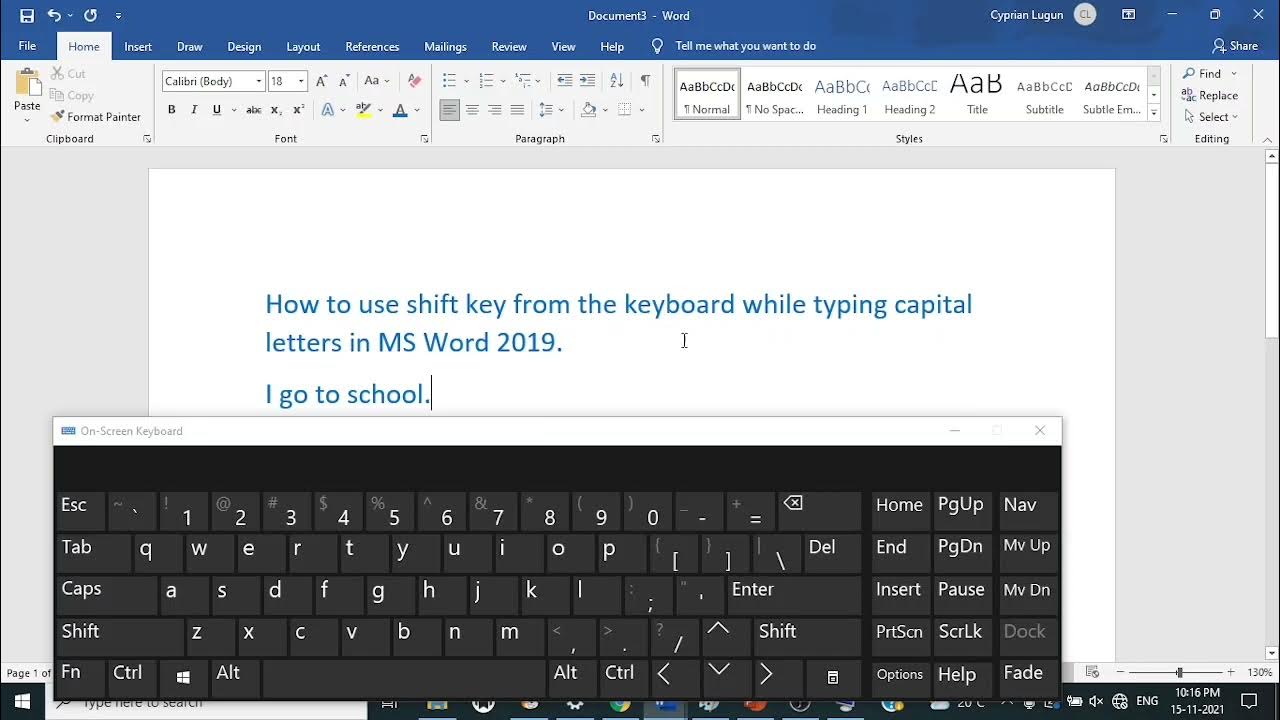
Task: Open the Borders dropdown arrow
Action: (x=640, y=110)
